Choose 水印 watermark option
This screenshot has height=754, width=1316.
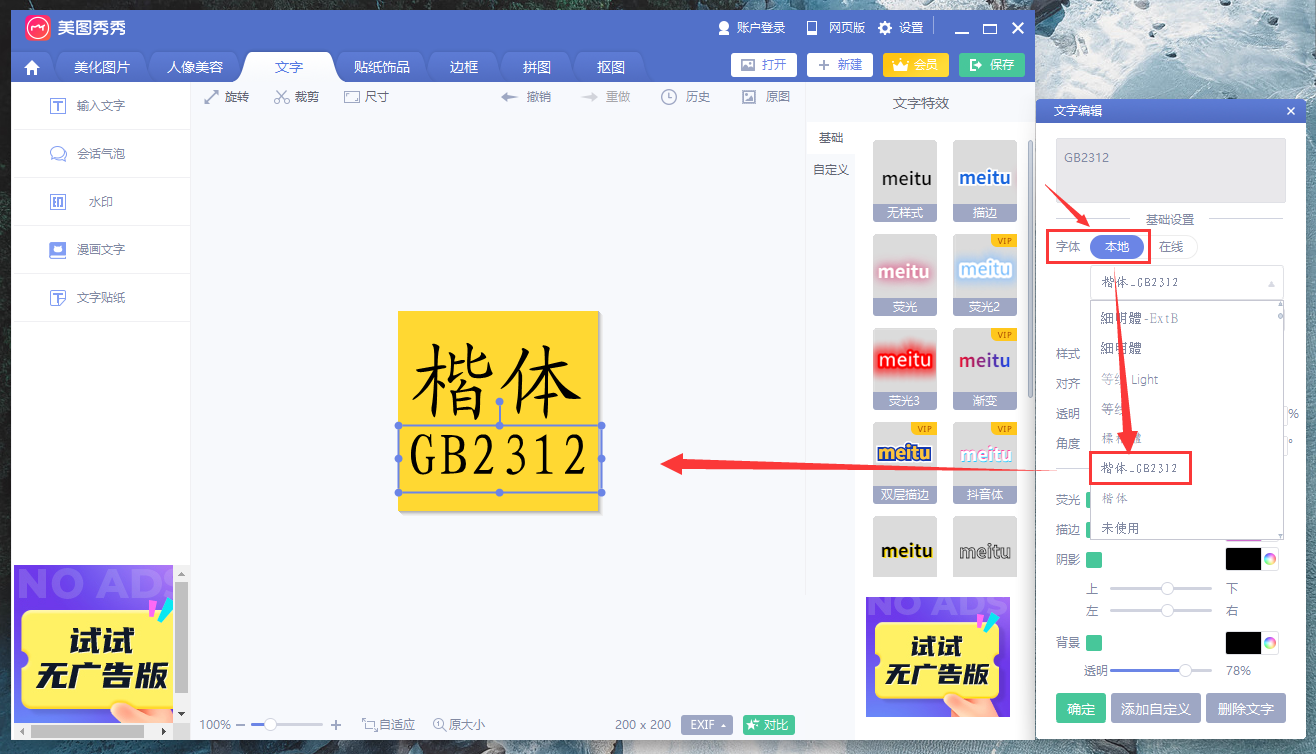click(100, 202)
